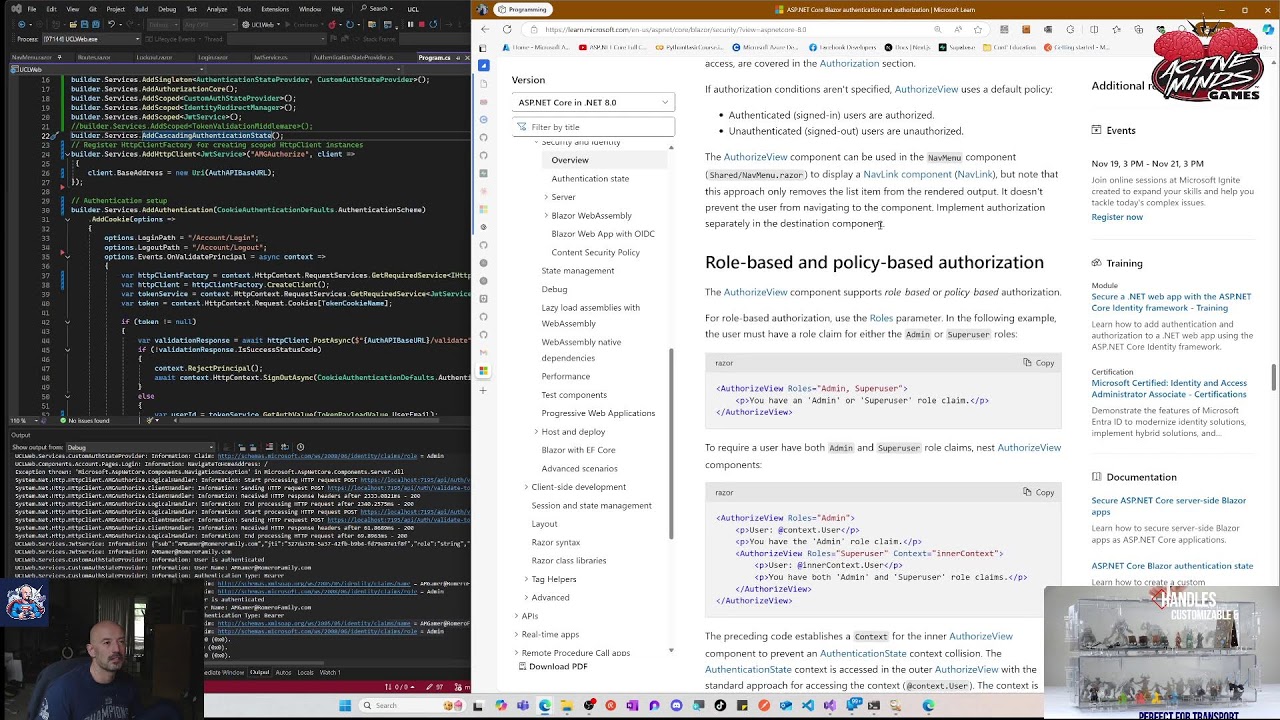Expand the Host and deploy node
The image size is (1280, 720).
coord(536,432)
